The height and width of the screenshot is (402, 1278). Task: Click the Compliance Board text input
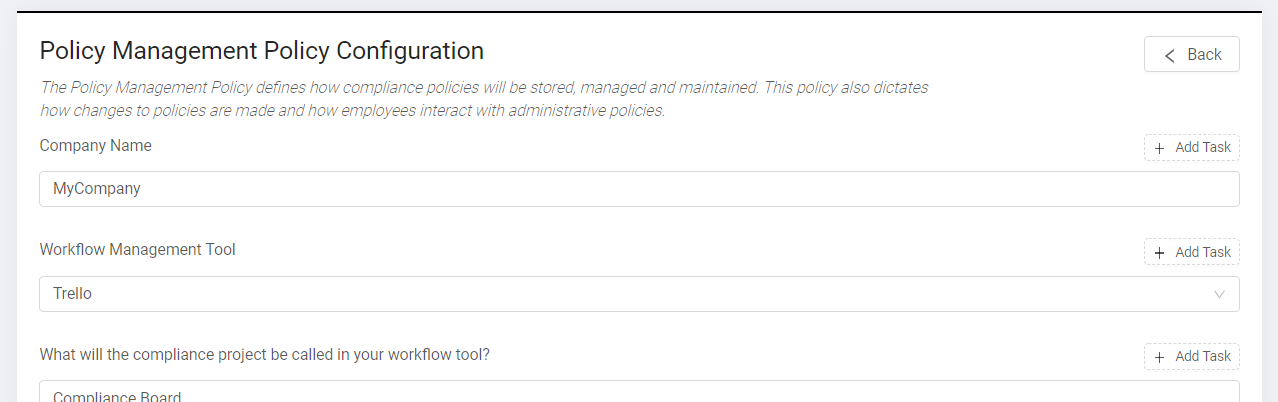638,394
